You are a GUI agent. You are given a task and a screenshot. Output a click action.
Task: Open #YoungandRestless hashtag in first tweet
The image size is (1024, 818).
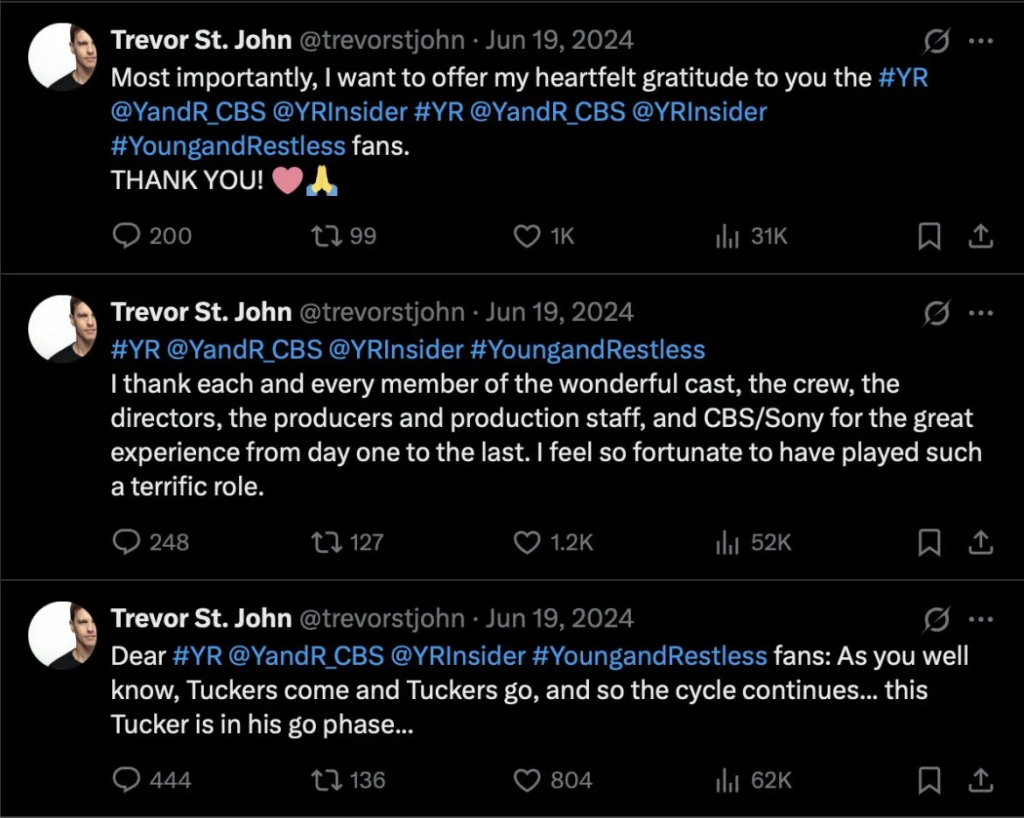(x=228, y=146)
